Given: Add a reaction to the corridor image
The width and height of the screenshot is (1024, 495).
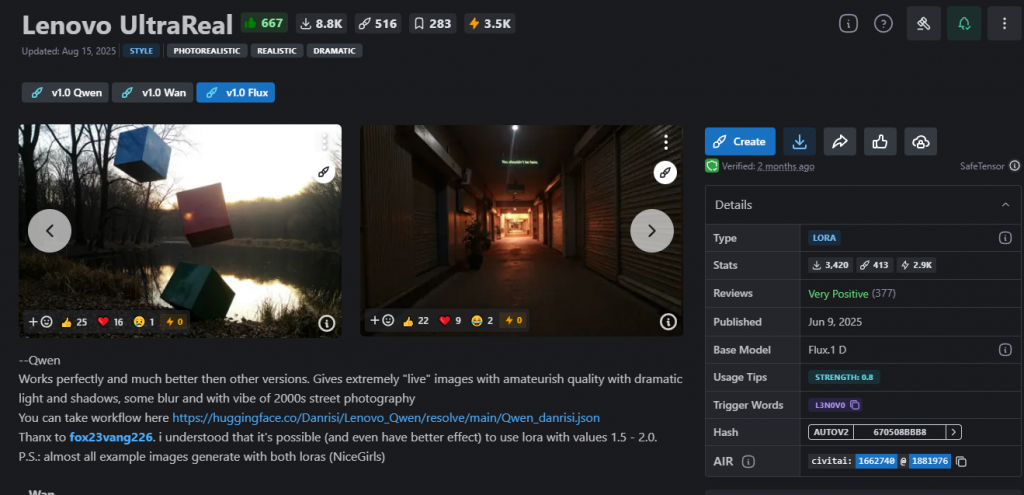Looking at the screenshot, I should (x=381, y=321).
